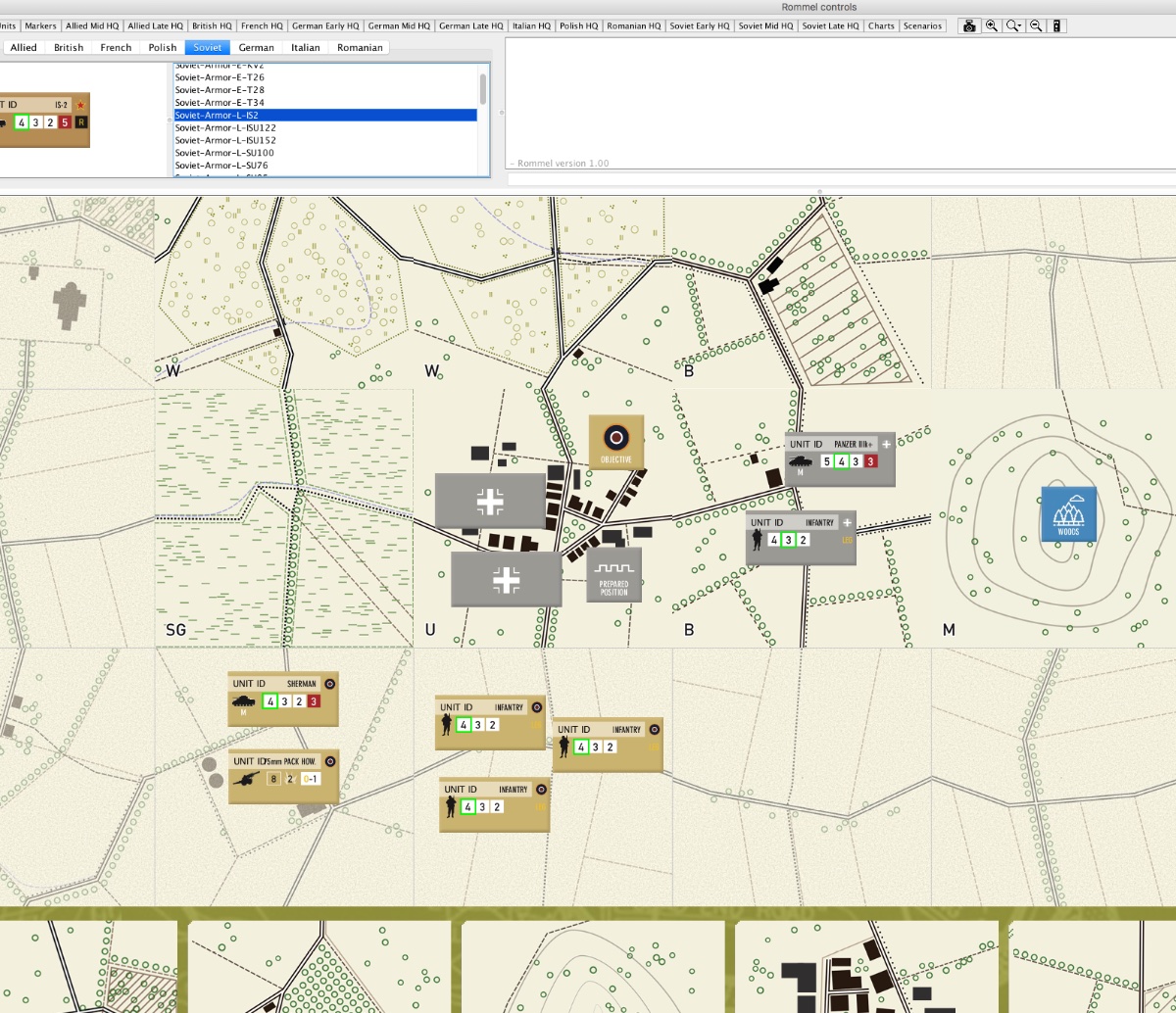Image resolution: width=1176 pixels, height=1013 pixels.
Task: Switch to the Romanian units tab
Action: click(360, 47)
